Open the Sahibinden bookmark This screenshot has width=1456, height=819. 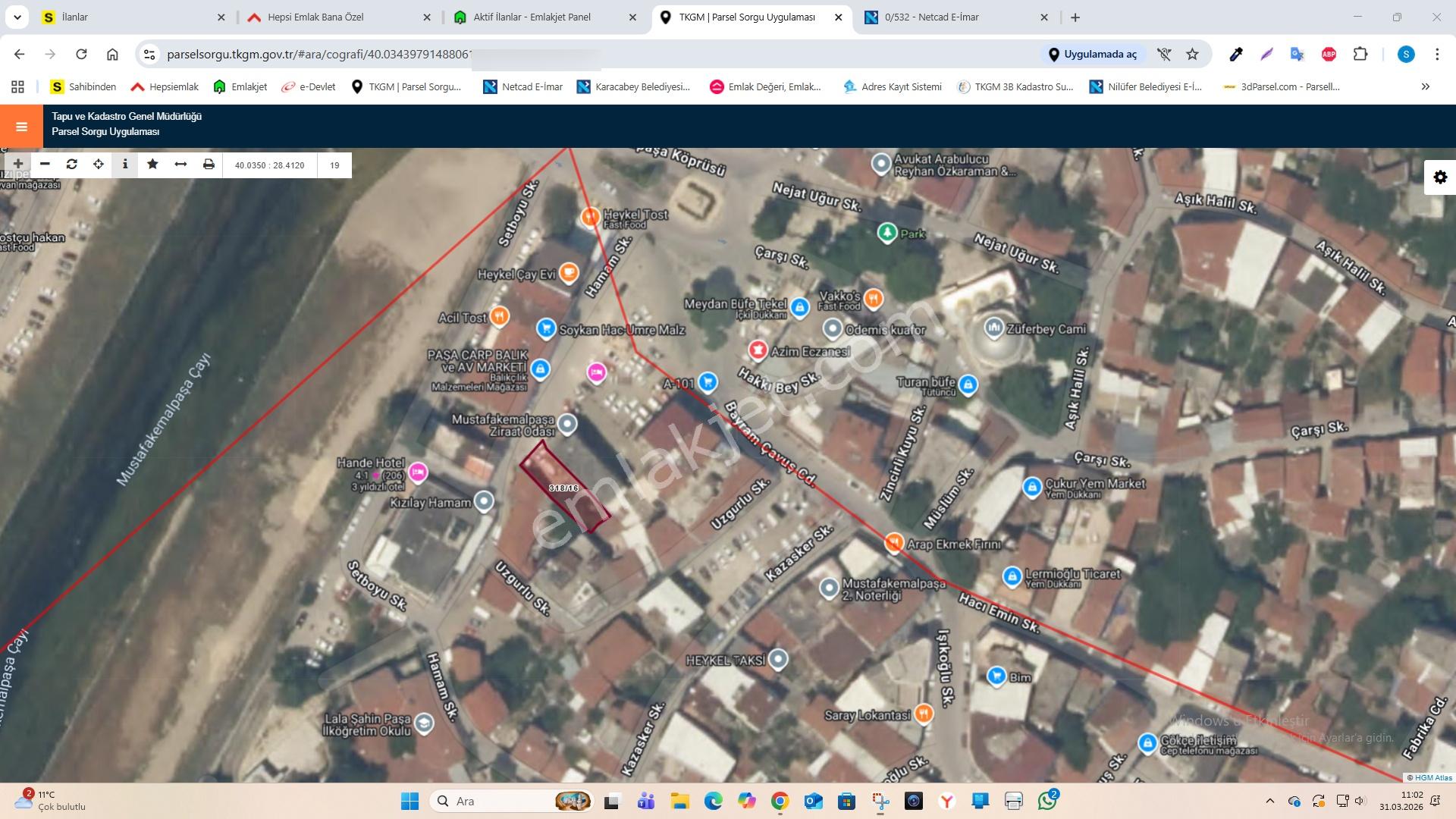pos(83,86)
